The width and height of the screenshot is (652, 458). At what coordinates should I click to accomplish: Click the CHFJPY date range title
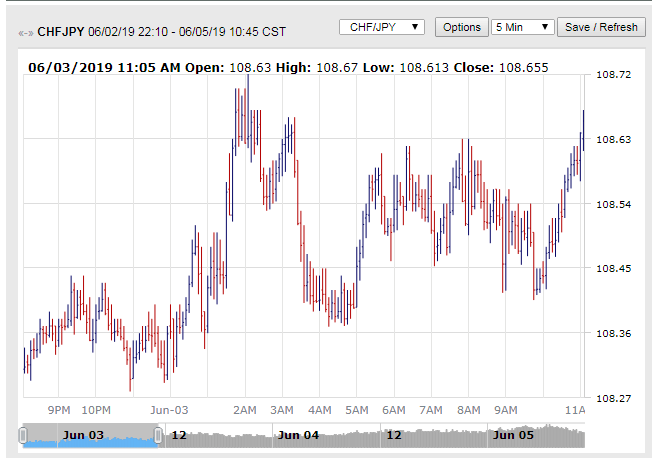coord(161,32)
